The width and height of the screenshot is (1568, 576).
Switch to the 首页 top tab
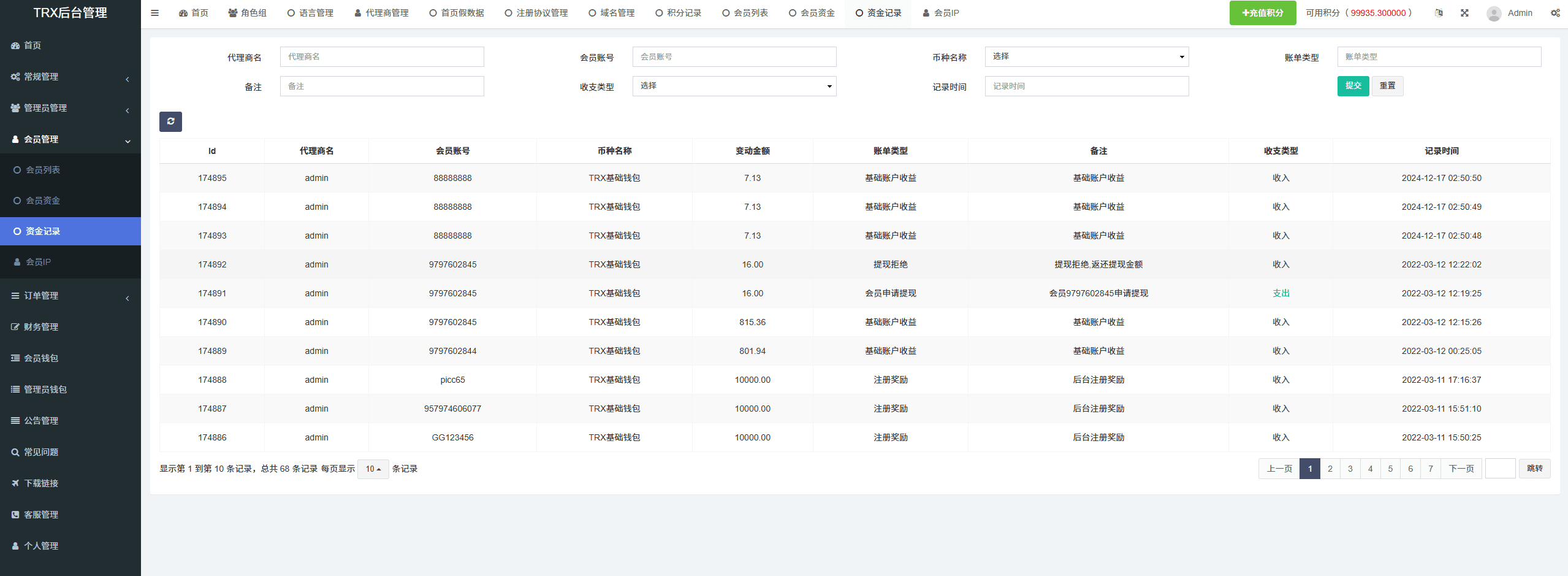pyautogui.click(x=194, y=13)
